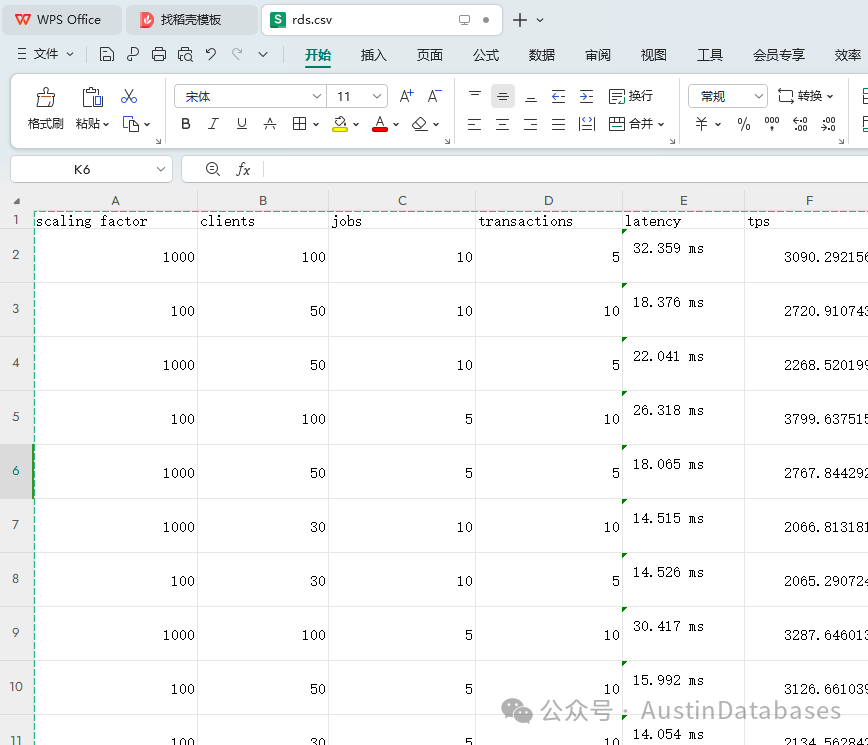Open the font size dropdown
Screen dimensions: 868x745
(x=377, y=96)
